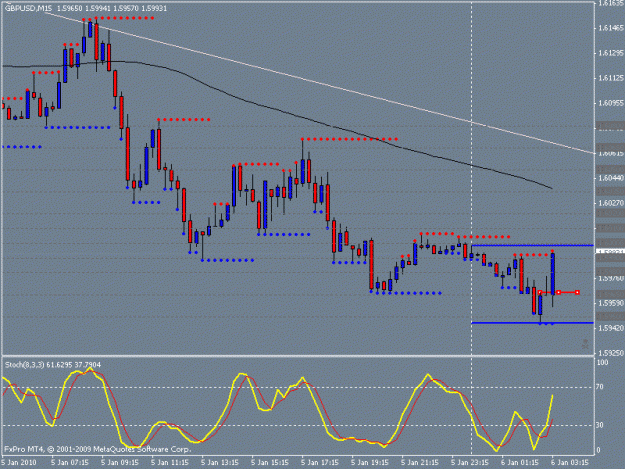Image resolution: width=625 pixels, height=469 pixels.
Task: Click the FxPro MT4 MetaQuotes copyright text
Action: (98, 449)
